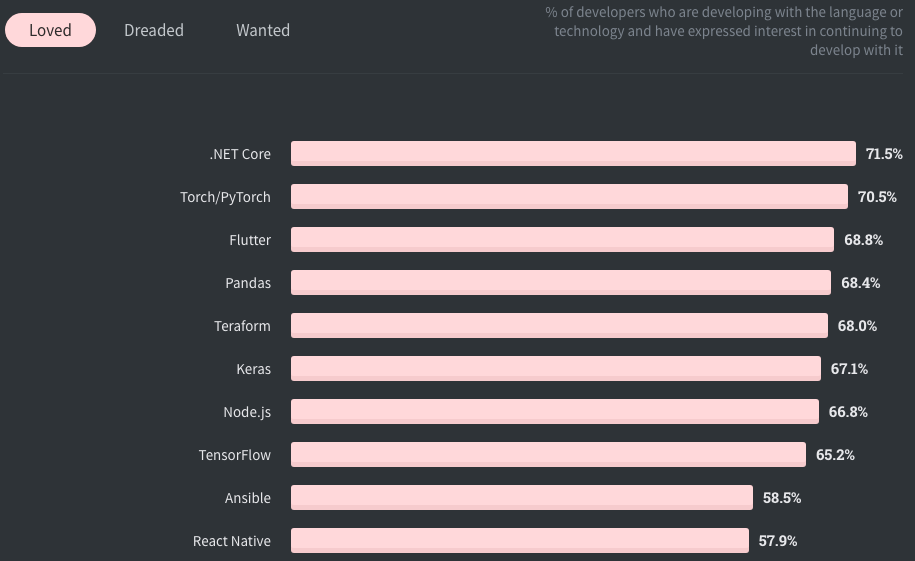Click the 65.2% percentage label
Image resolution: width=915 pixels, height=561 pixels.
click(x=835, y=455)
